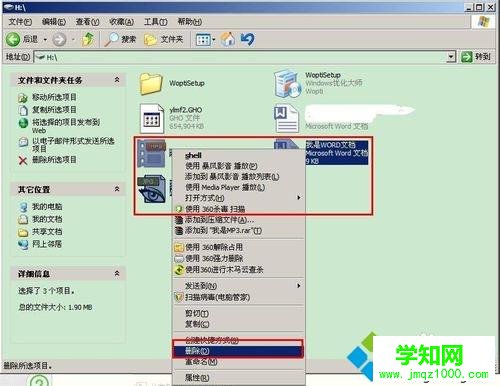
Task: Select the WoptiSetup folder icon
Action: click(151, 83)
